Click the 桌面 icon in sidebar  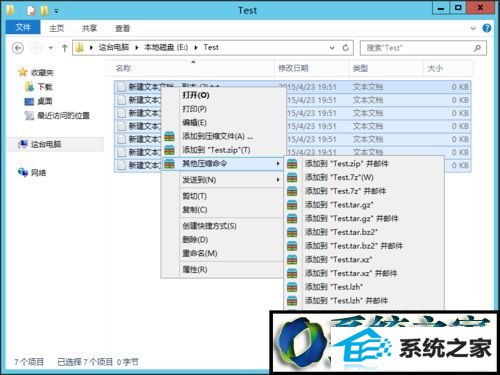coord(29,101)
